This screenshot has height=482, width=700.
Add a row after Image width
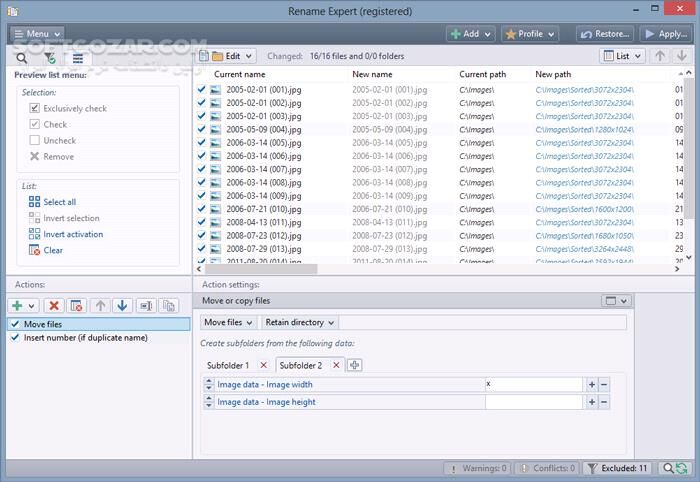(592, 384)
